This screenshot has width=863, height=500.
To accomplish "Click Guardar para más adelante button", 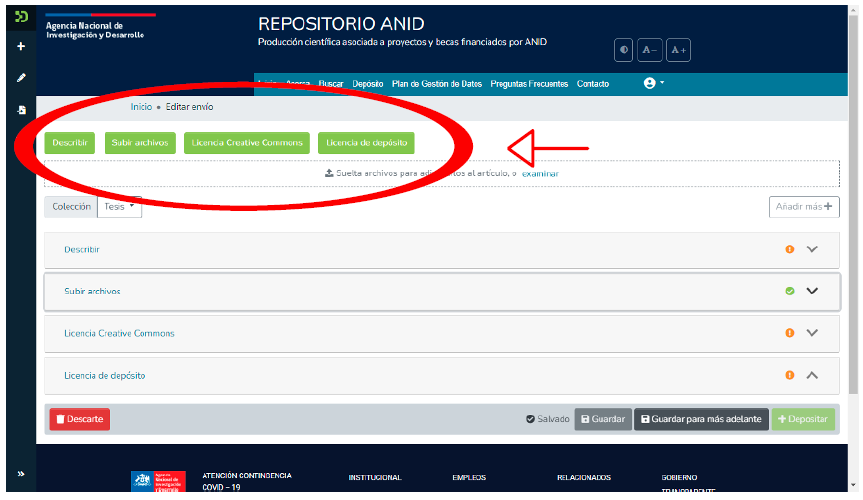I will click(701, 419).
